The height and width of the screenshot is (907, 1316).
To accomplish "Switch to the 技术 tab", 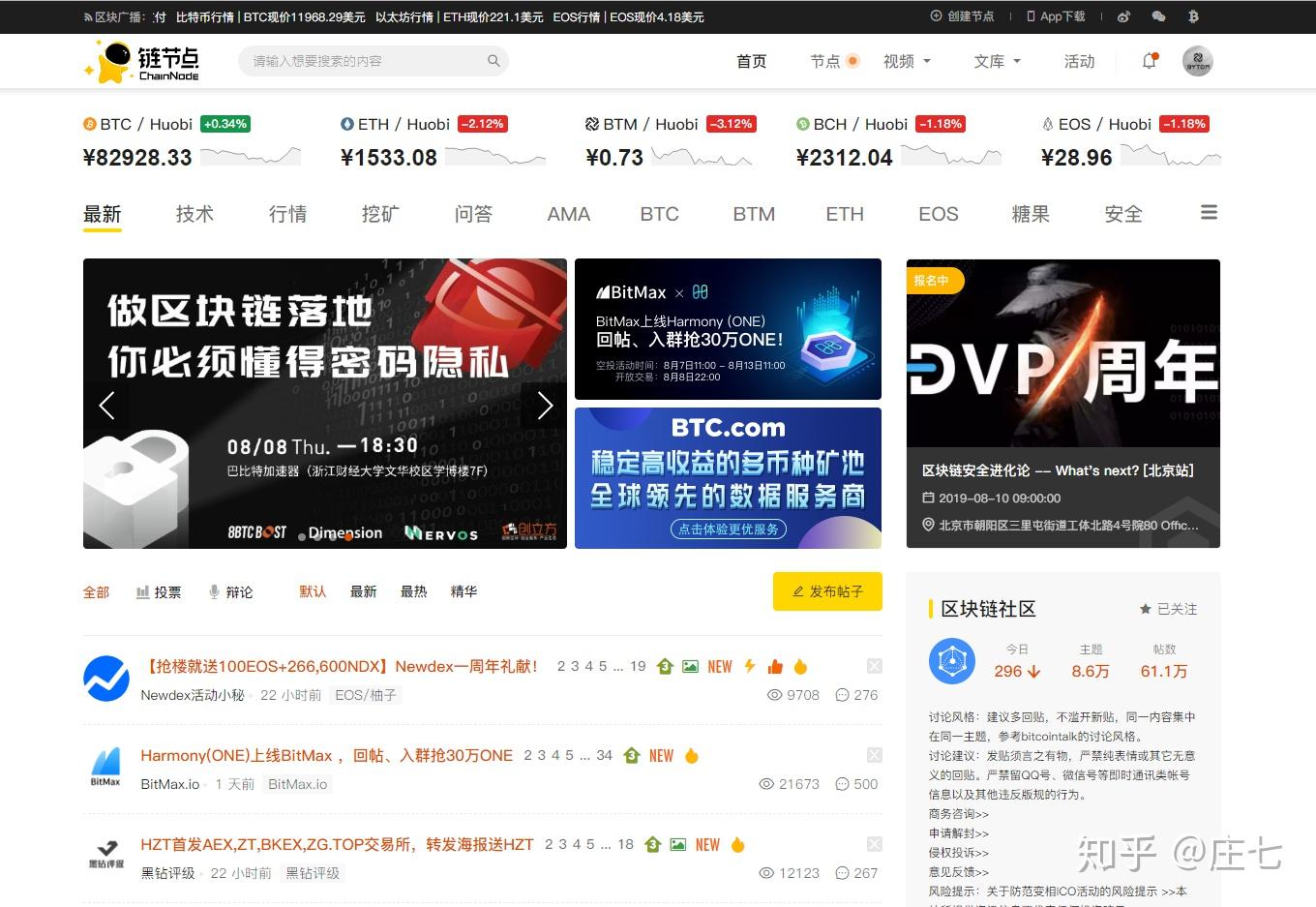I will 194,214.
